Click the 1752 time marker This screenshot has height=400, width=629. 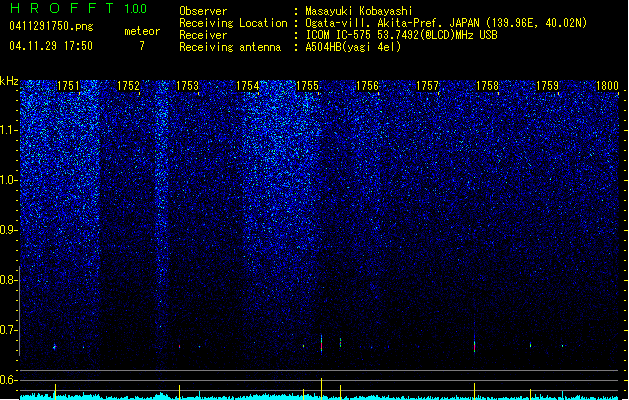click(128, 86)
